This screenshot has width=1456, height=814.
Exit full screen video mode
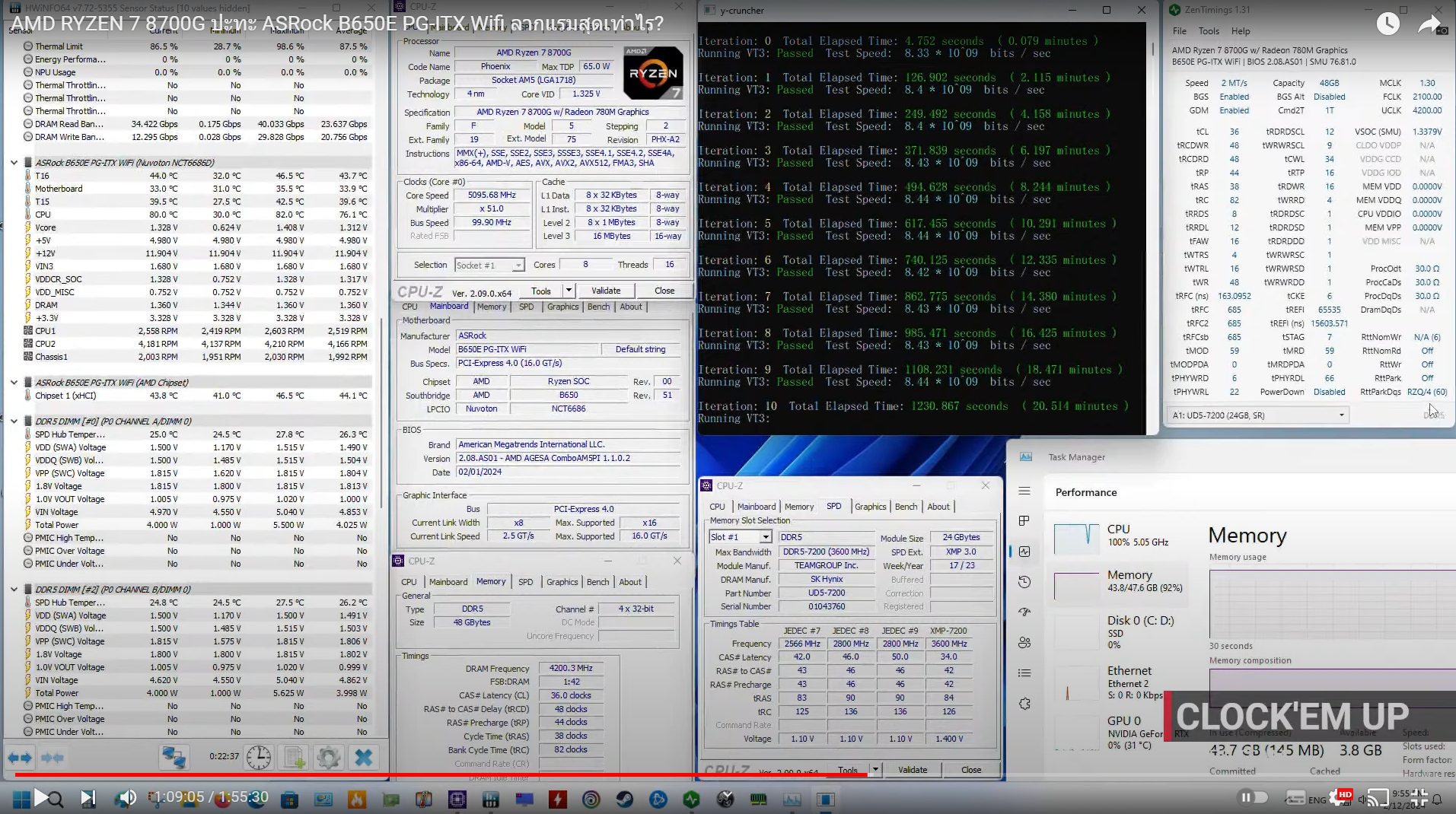(1419, 798)
